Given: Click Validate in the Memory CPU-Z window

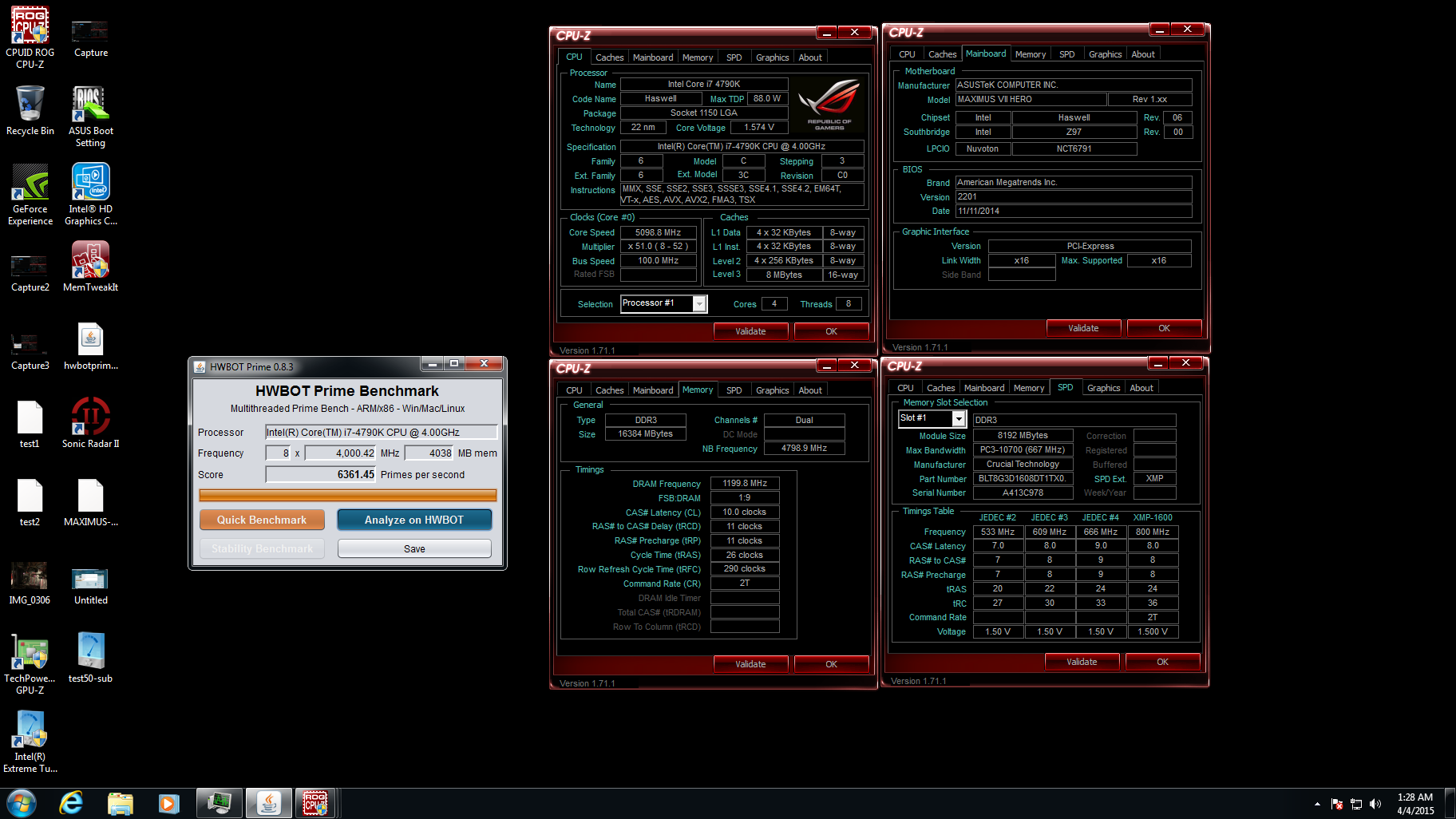Looking at the screenshot, I should 750,664.
